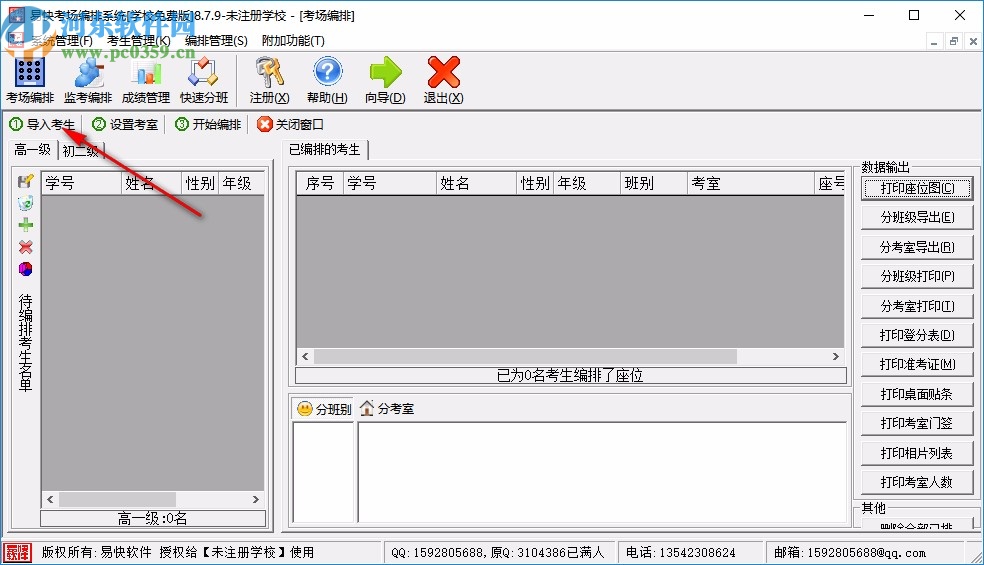Click the 打印桌面贴条 button
This screenshot has width=984, height=565.
(x=917, y=394)
